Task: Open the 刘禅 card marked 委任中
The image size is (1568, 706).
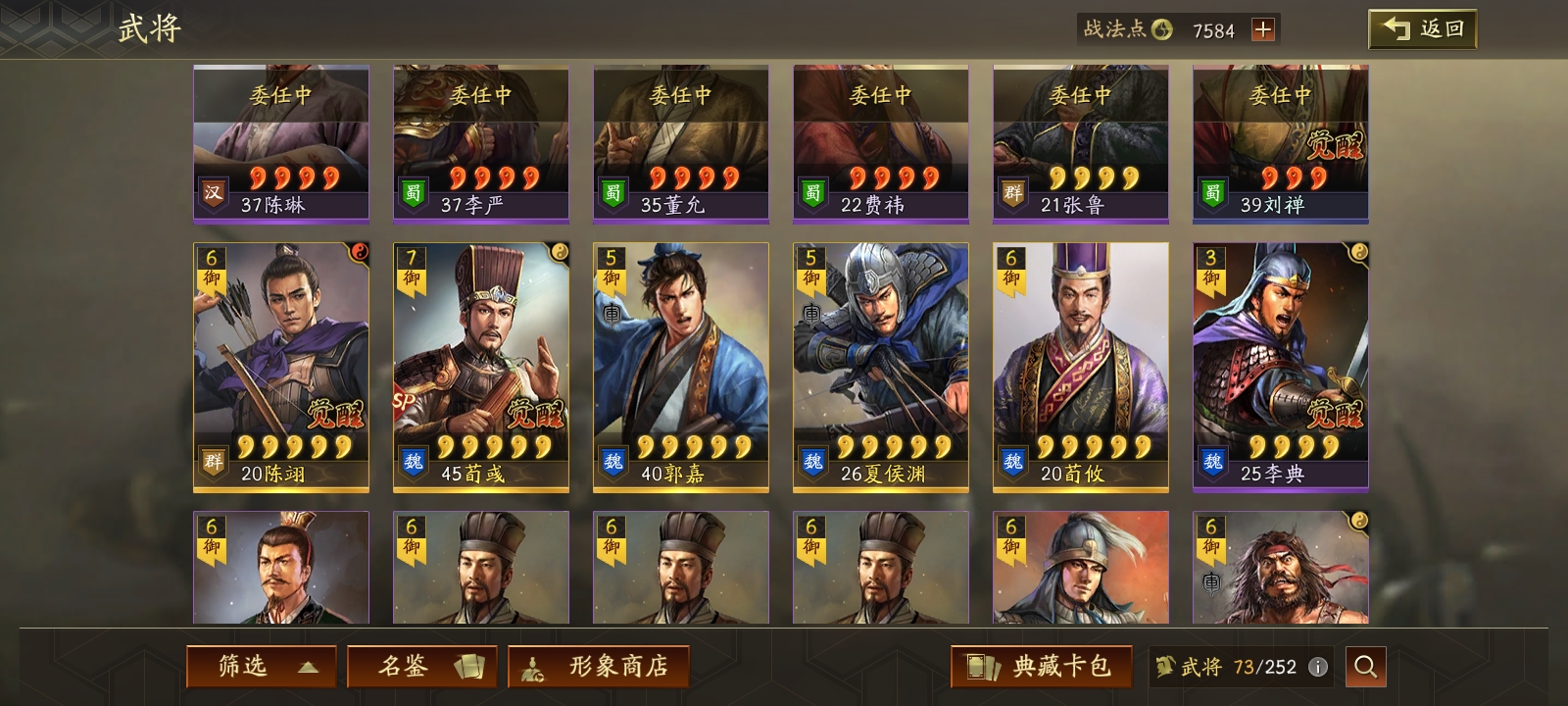Action: [x=1281, y=144]
